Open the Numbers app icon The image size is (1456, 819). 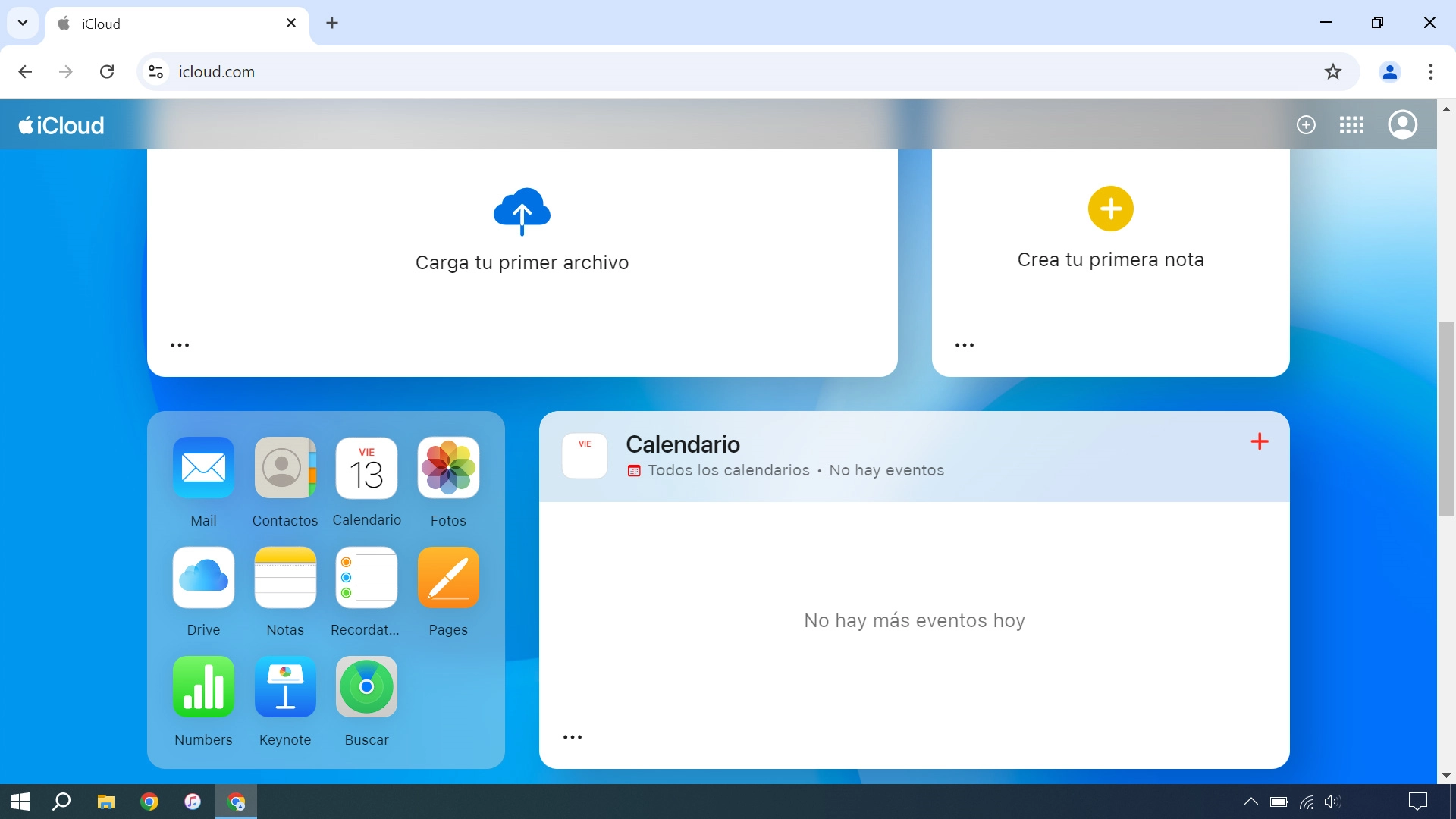pyautogui.click(x=203, y=686)
